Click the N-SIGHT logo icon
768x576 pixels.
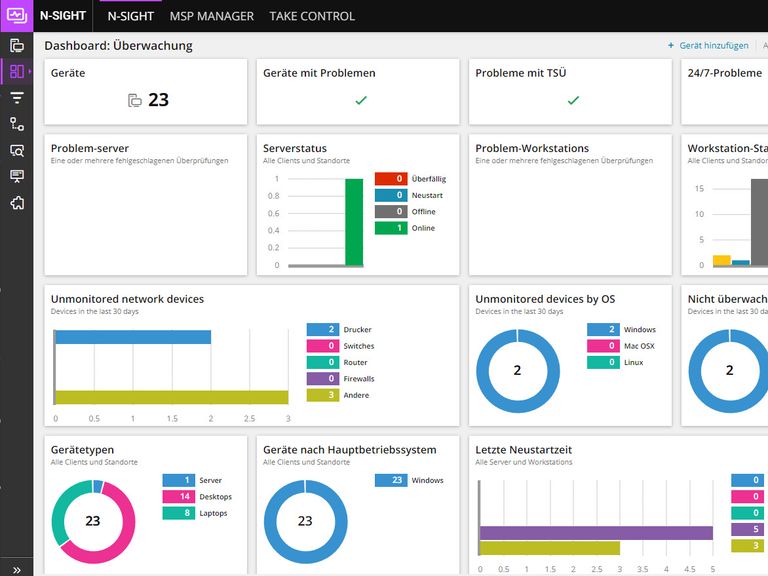[17, 16]
